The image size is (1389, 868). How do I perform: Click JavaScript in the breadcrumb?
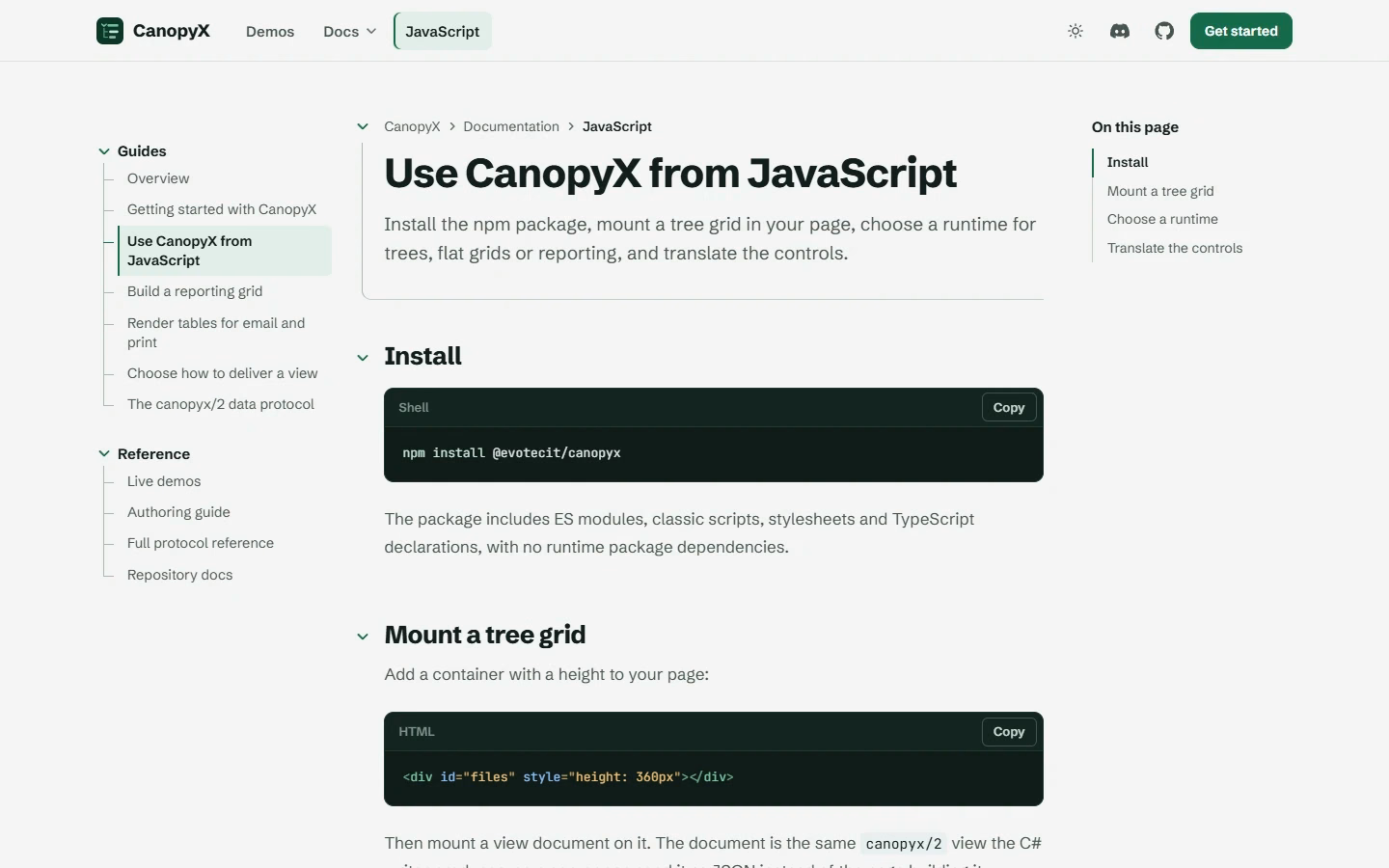617,126
